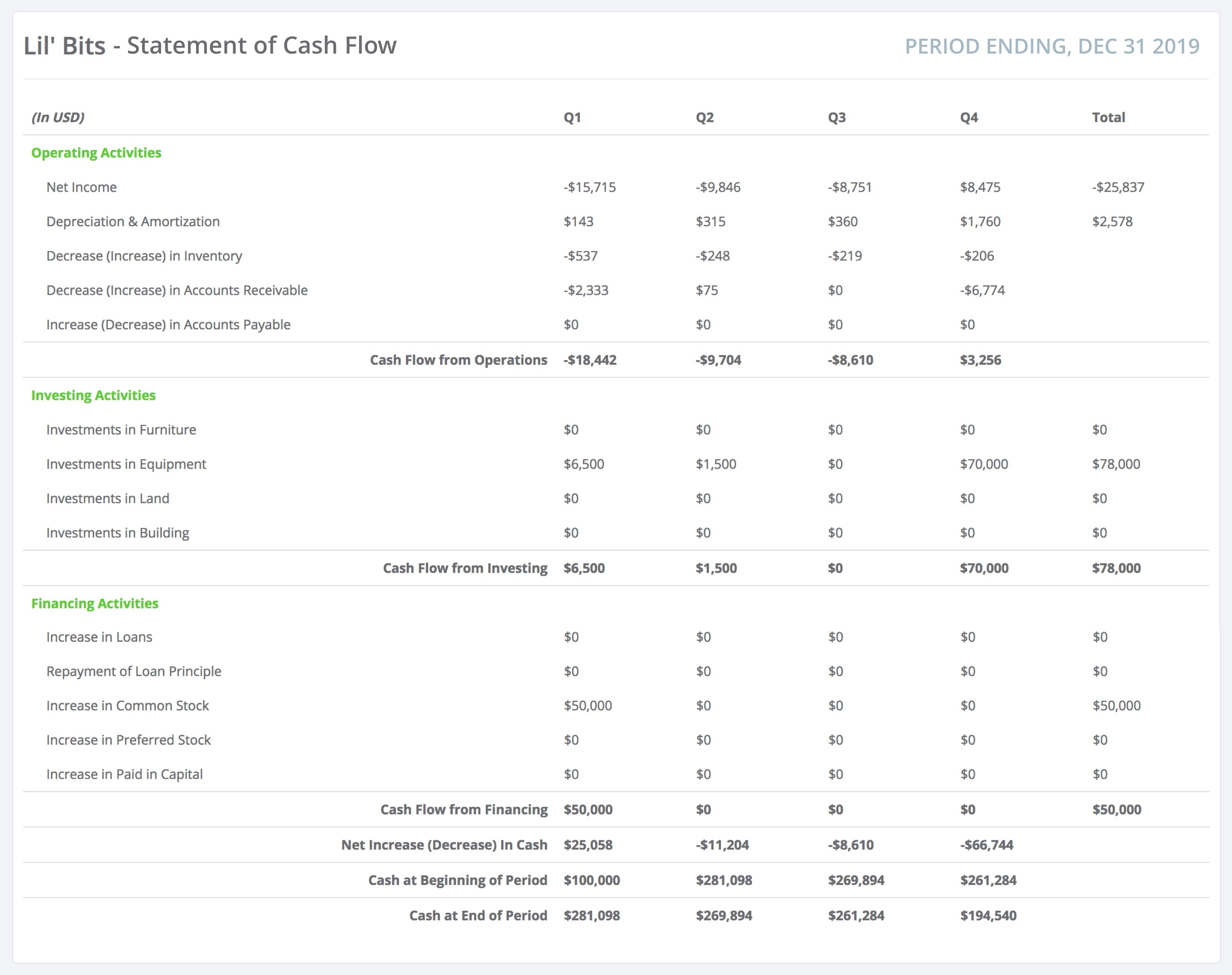Click the Investing Activities section heading
This screenshot has height=975, width=1232.
[x=93, y=396]
